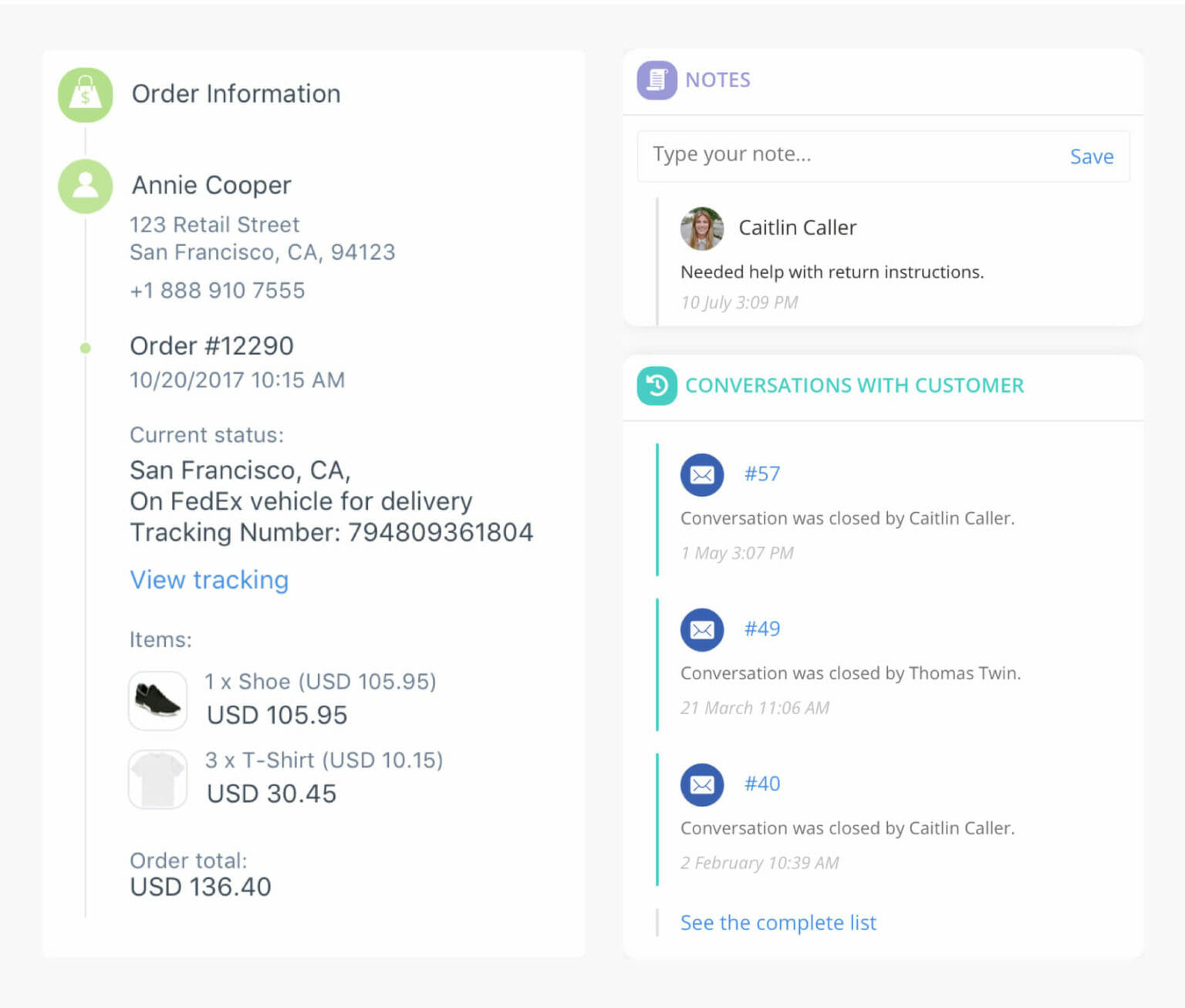Open conversation #57 envelope icon
1185x1008 pixels.
(x=701, y=474)
